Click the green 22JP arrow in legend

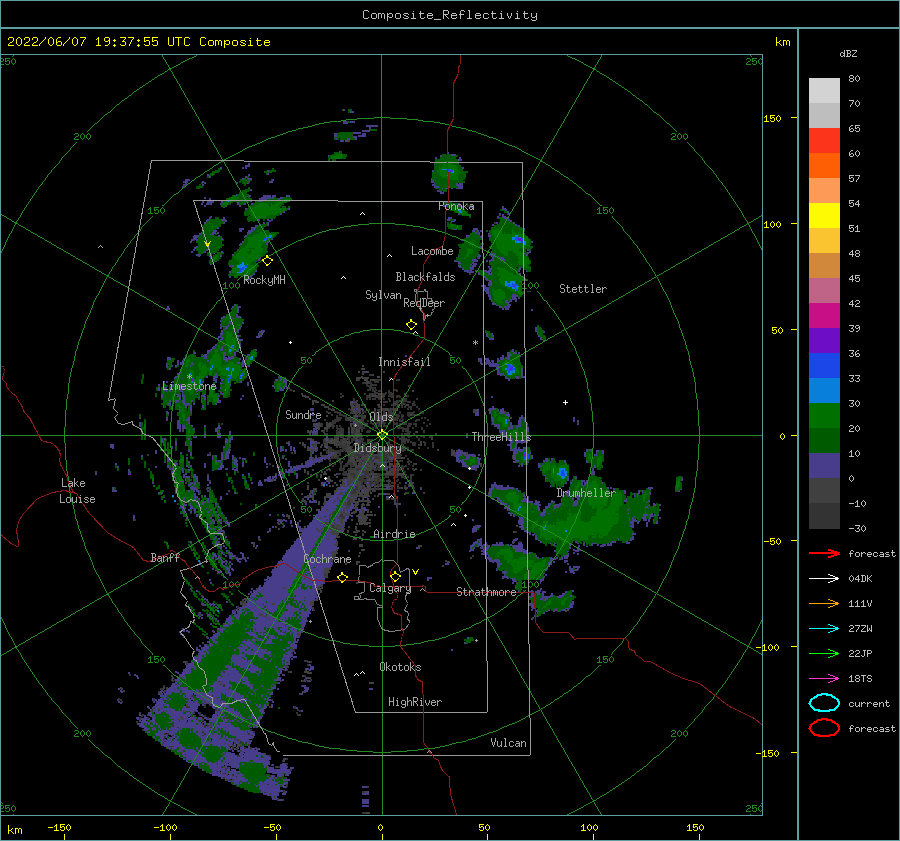[x=824, y=653]
